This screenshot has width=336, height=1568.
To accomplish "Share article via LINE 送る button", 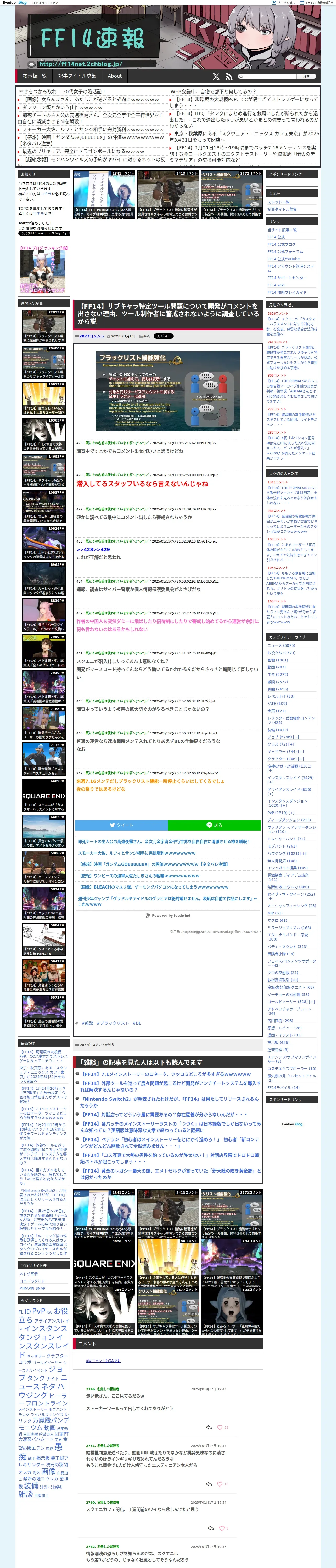I will click(214, 825).
